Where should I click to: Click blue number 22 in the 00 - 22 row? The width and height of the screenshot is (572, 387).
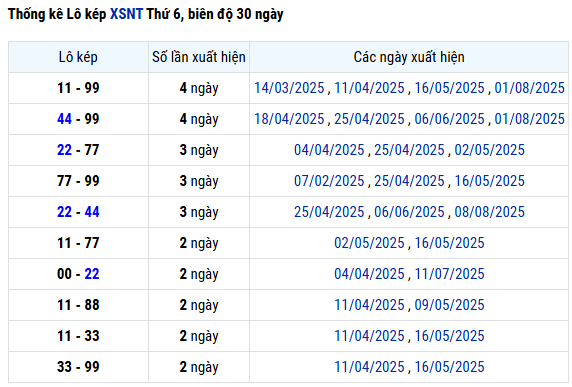click(x=92, y=274)
